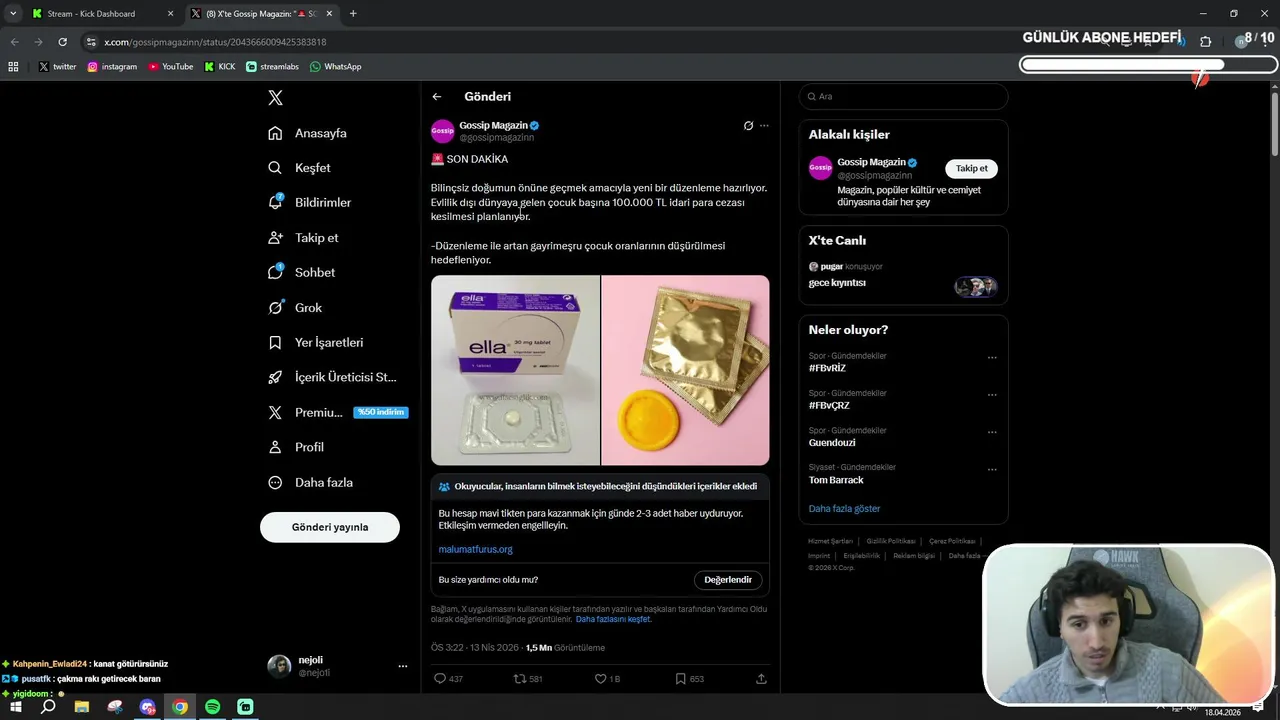Open Takip et in sidebar menu
The height and width of the screenshot is (720, 1280).
(x=304, y=237)
